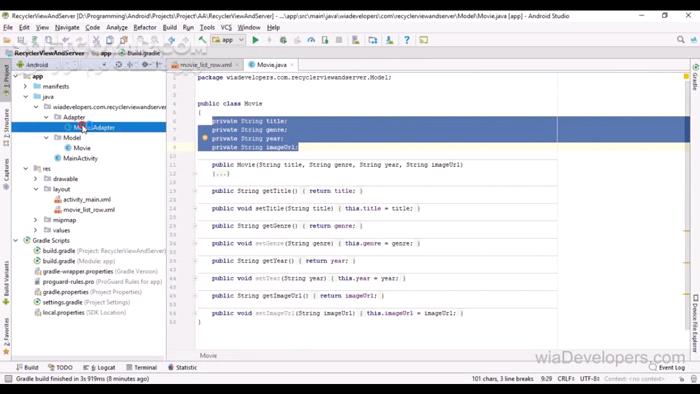Viewport: 700px width, 394px height.
Task: Click CRLF line separator in status bar
Action: point(566,379)
